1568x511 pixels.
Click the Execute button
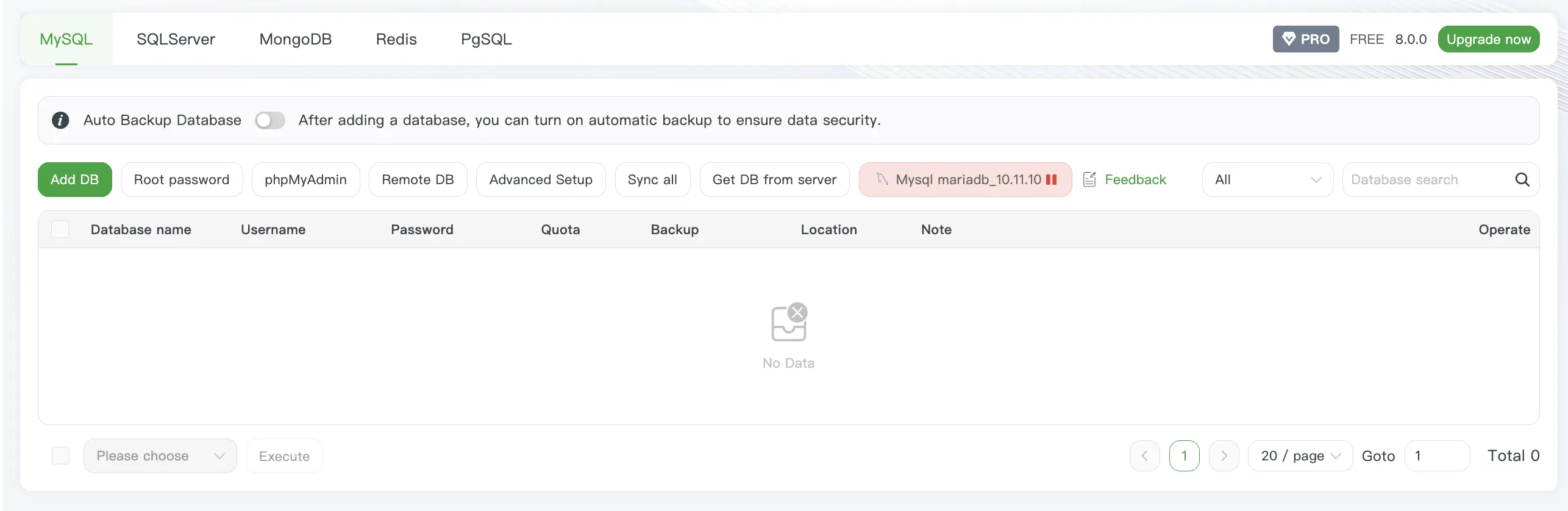coord(284,456)
